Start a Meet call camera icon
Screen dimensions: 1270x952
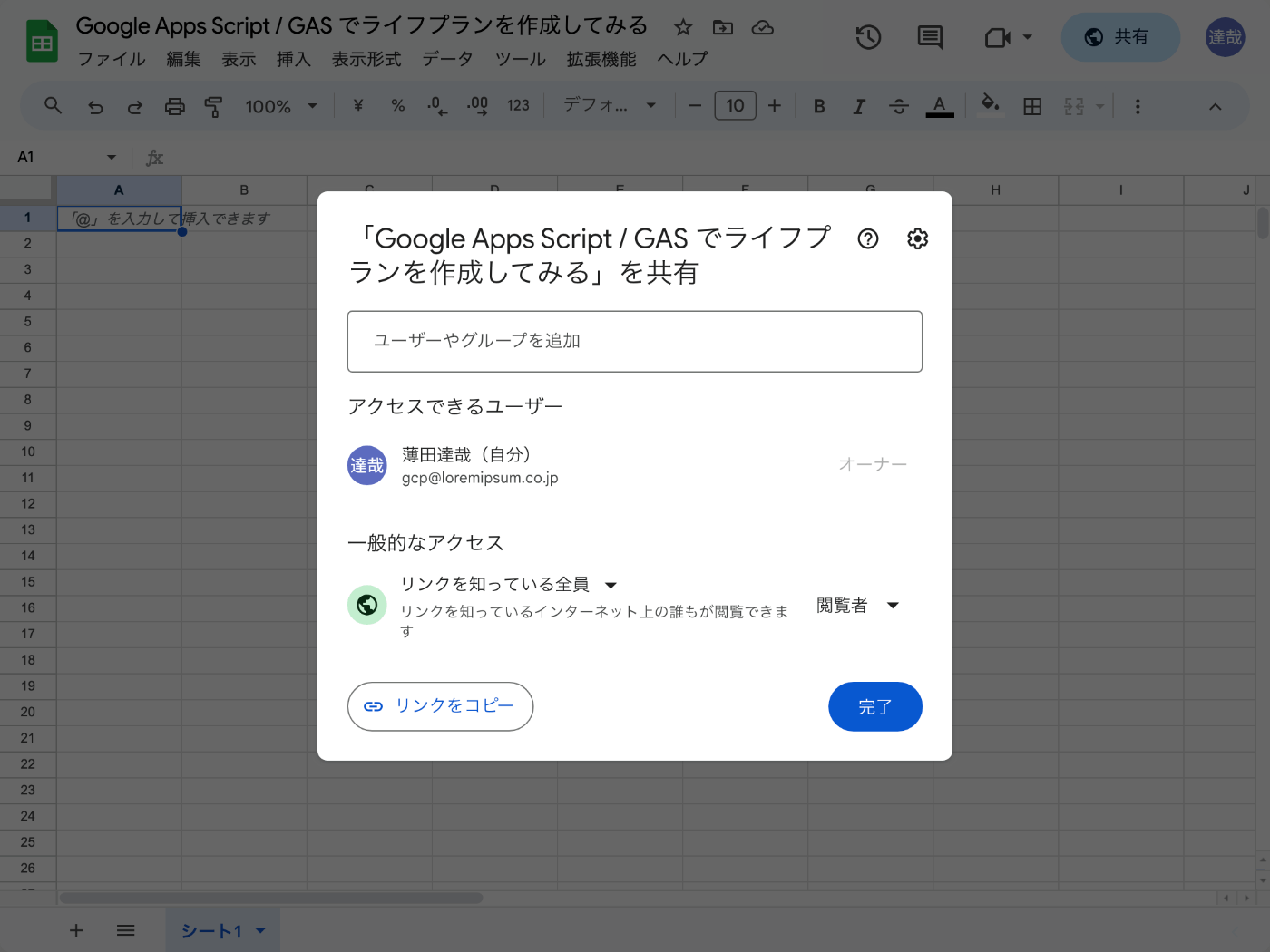997,37
